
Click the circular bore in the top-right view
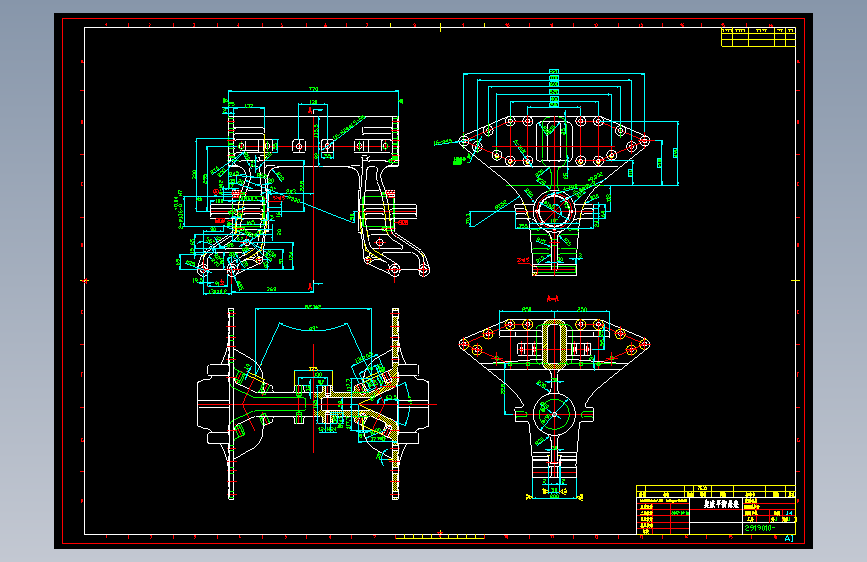[x=553, y=210]
